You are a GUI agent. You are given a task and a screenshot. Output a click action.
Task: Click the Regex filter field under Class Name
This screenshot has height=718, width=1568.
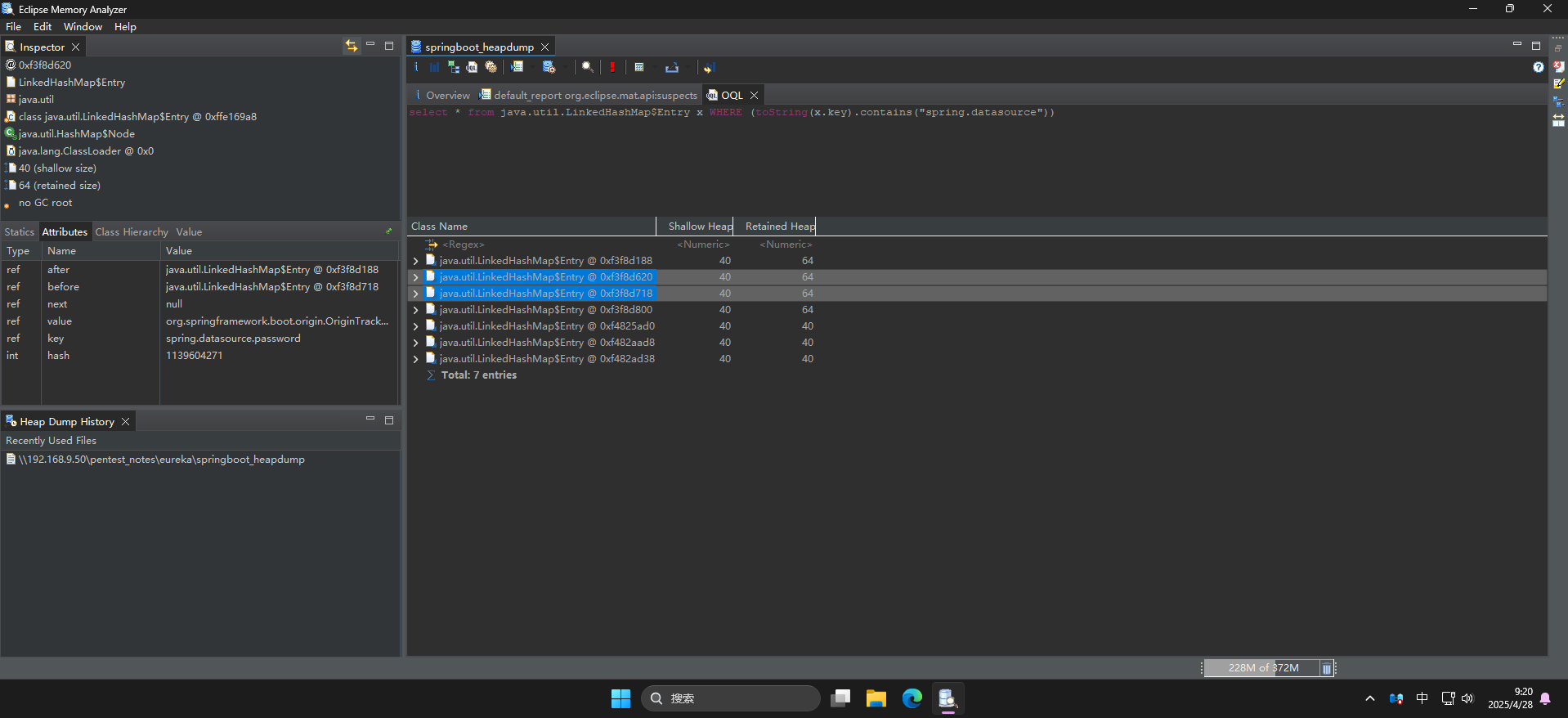tap(464, 244)
